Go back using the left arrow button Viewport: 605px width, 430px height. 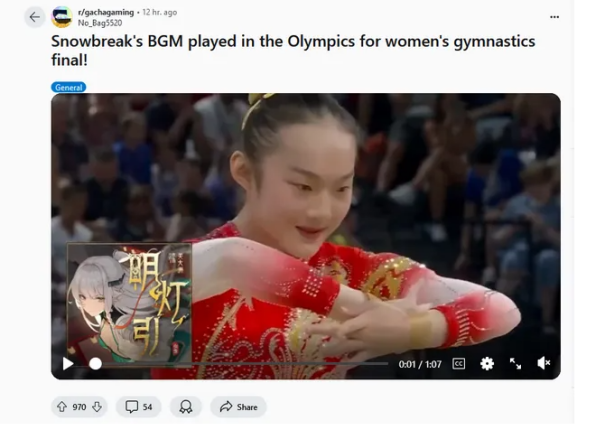(35, 17)
